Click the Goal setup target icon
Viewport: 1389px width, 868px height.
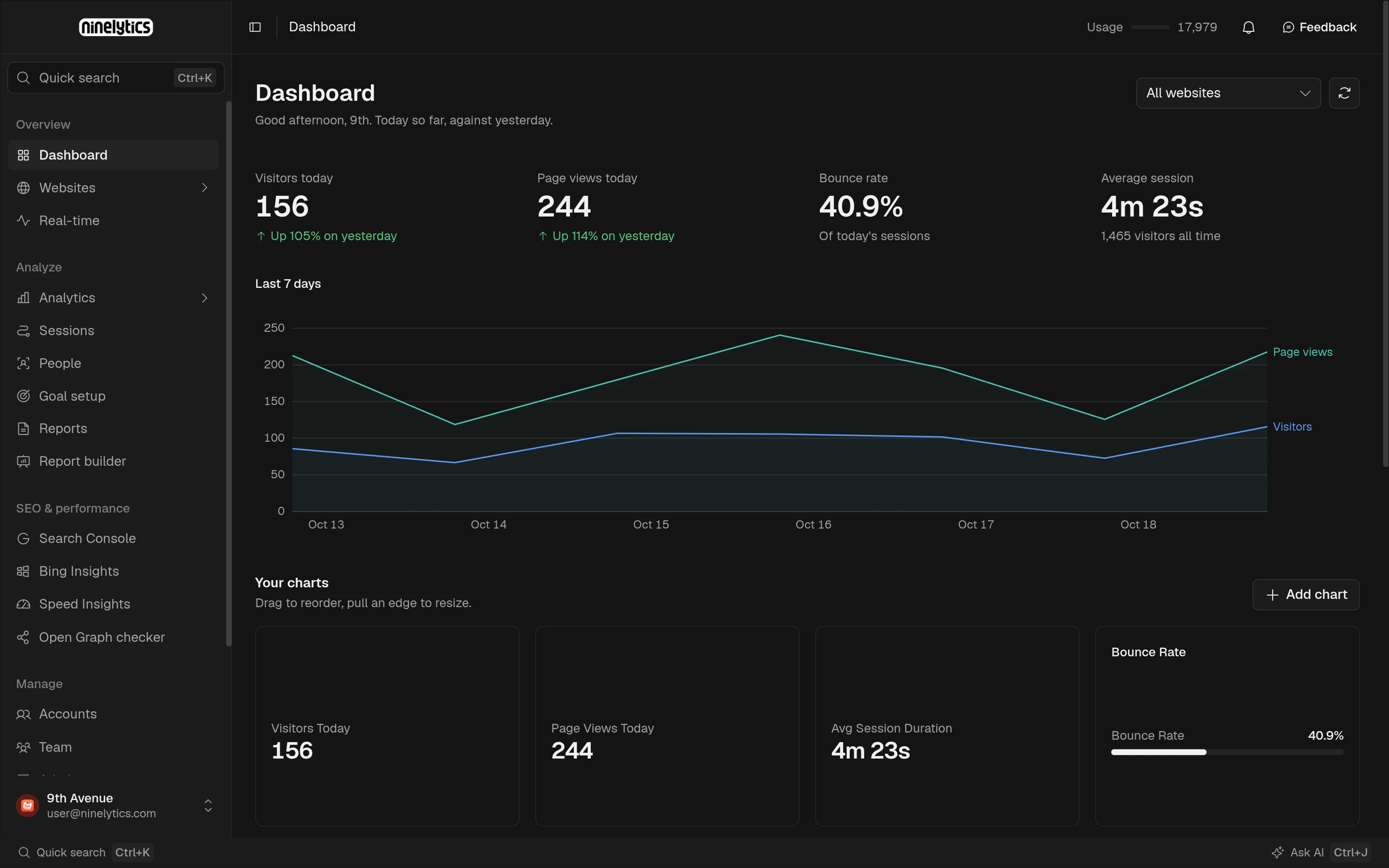tap(24, 396)
